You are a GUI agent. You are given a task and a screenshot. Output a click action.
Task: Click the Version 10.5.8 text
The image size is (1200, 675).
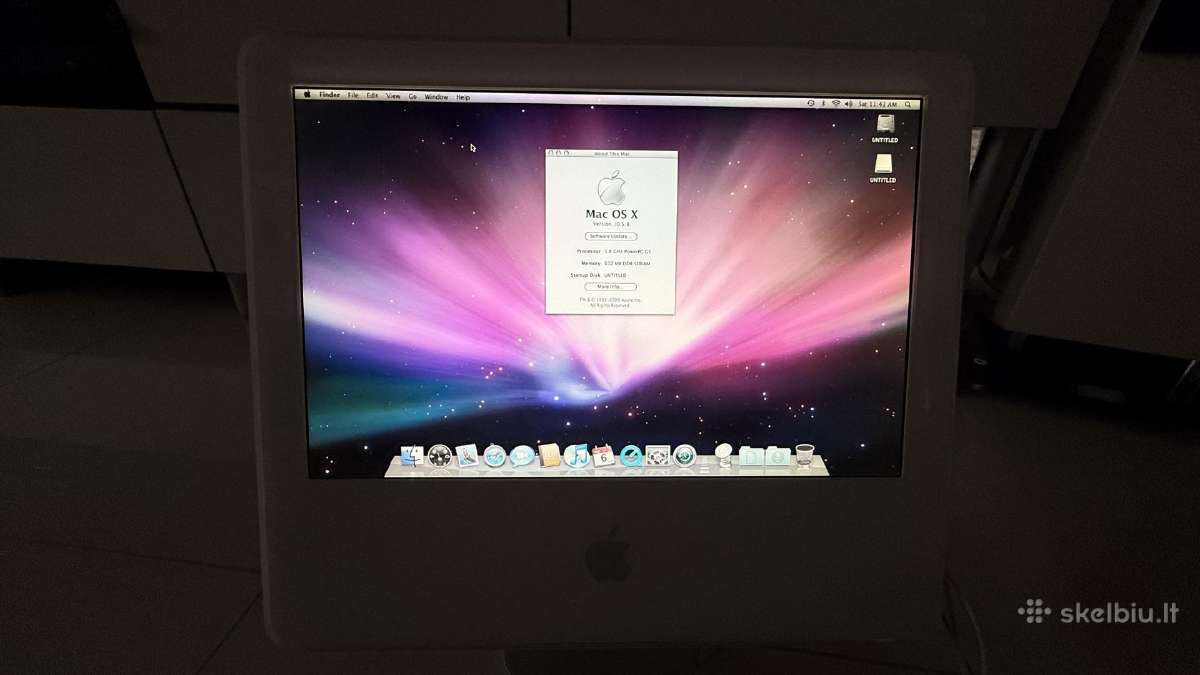click(x=611, y=224)
